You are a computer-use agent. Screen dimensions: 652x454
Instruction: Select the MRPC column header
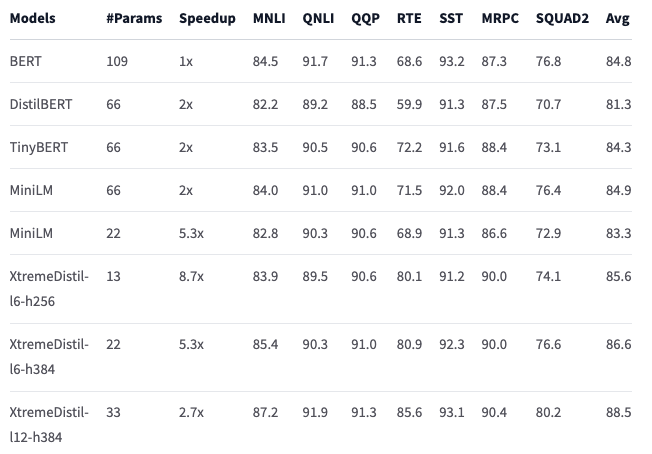click(x=501, y=19)
